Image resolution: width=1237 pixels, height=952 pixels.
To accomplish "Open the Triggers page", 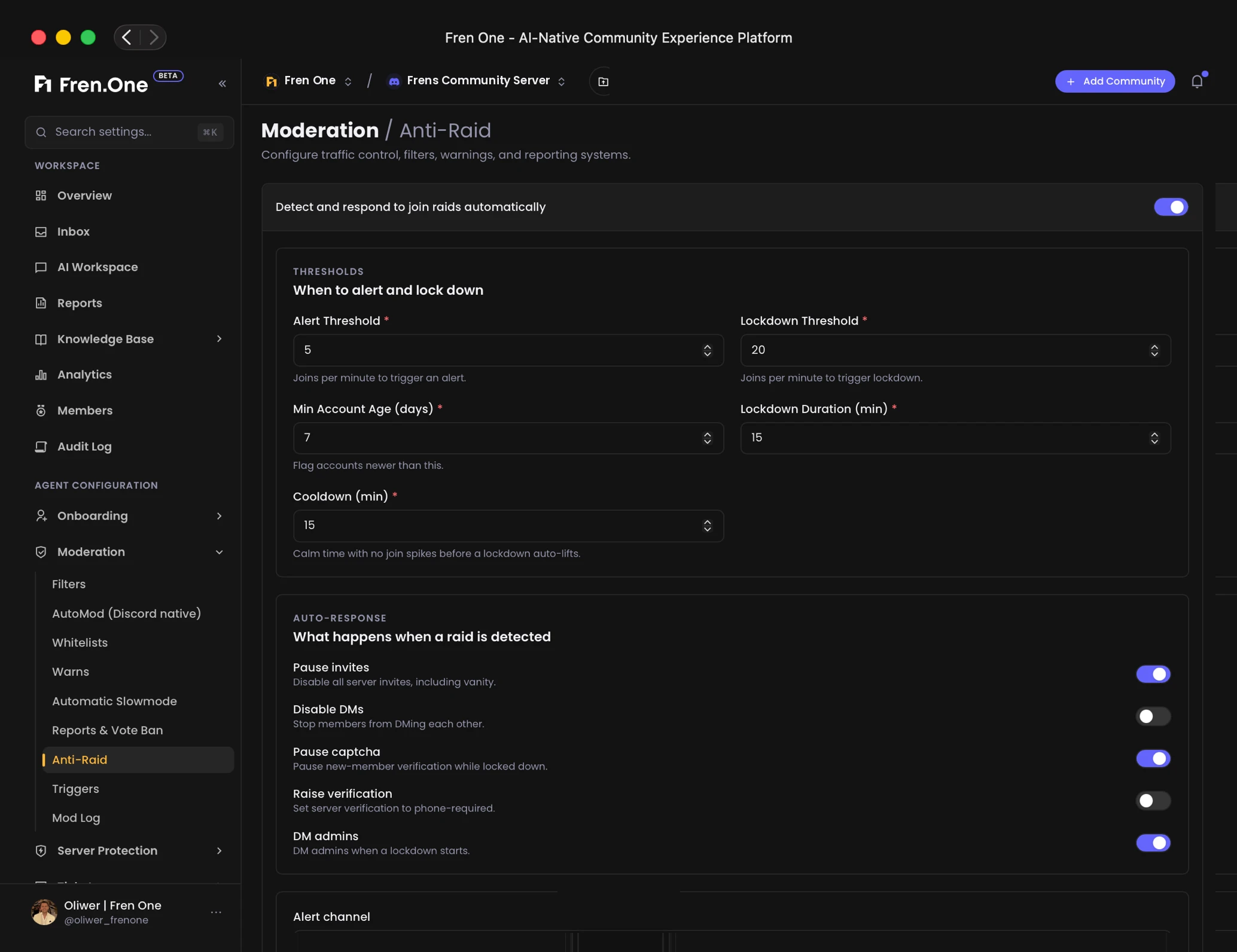I will click(75, 789).
